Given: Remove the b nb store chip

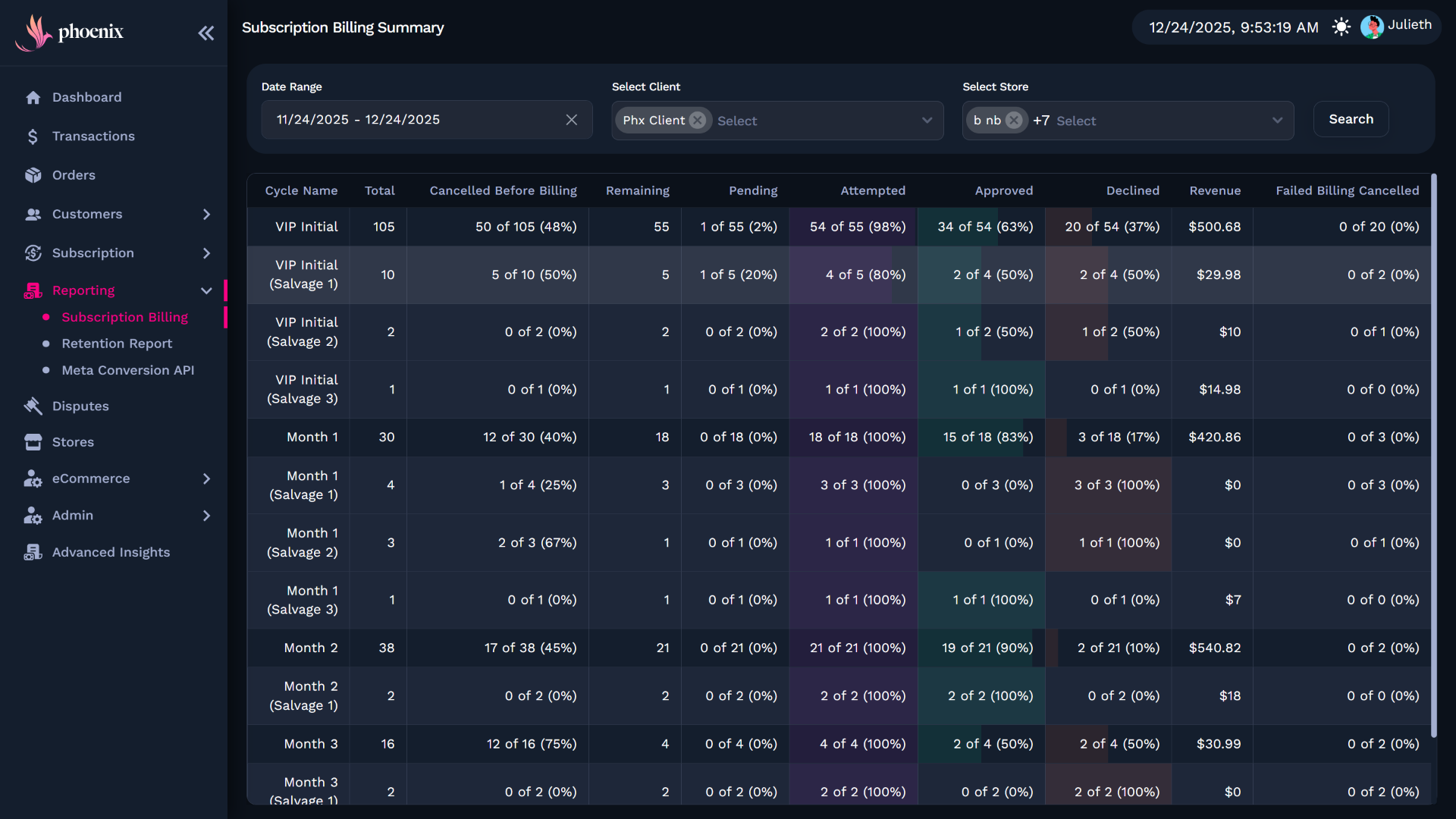Looking at the screenshot, I should pos(1013,121).
